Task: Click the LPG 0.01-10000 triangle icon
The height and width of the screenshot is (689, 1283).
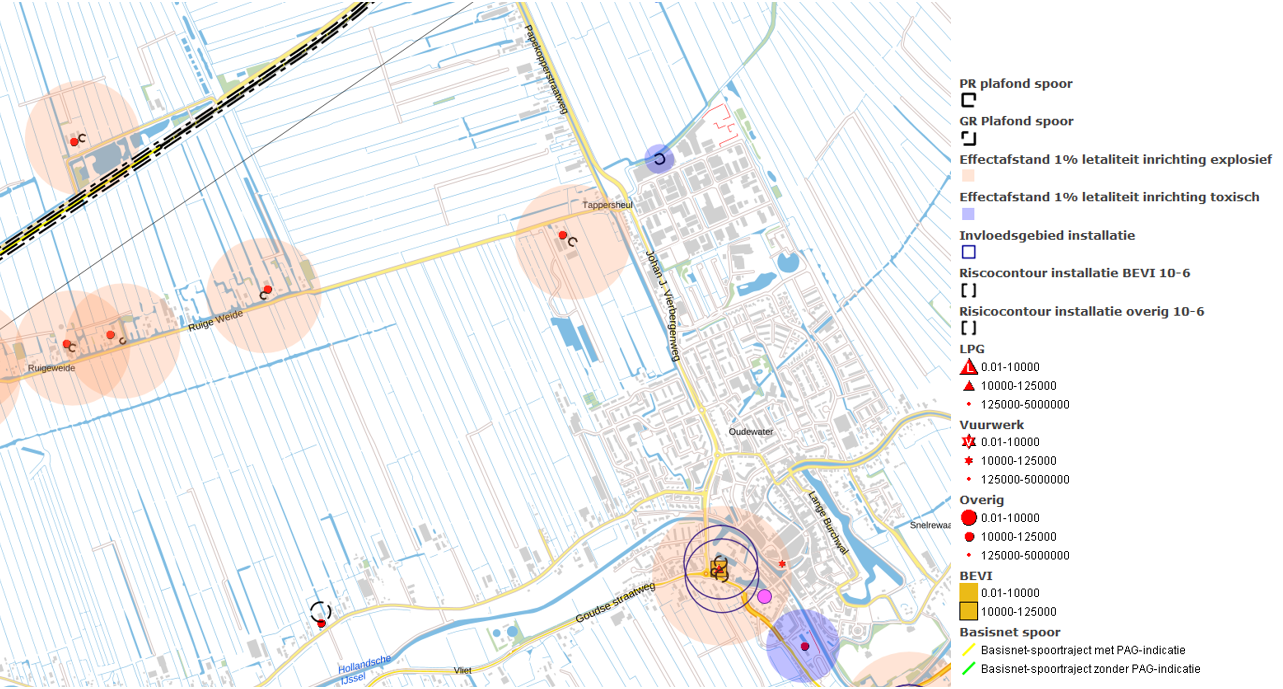Action: [x=968, y=367]
